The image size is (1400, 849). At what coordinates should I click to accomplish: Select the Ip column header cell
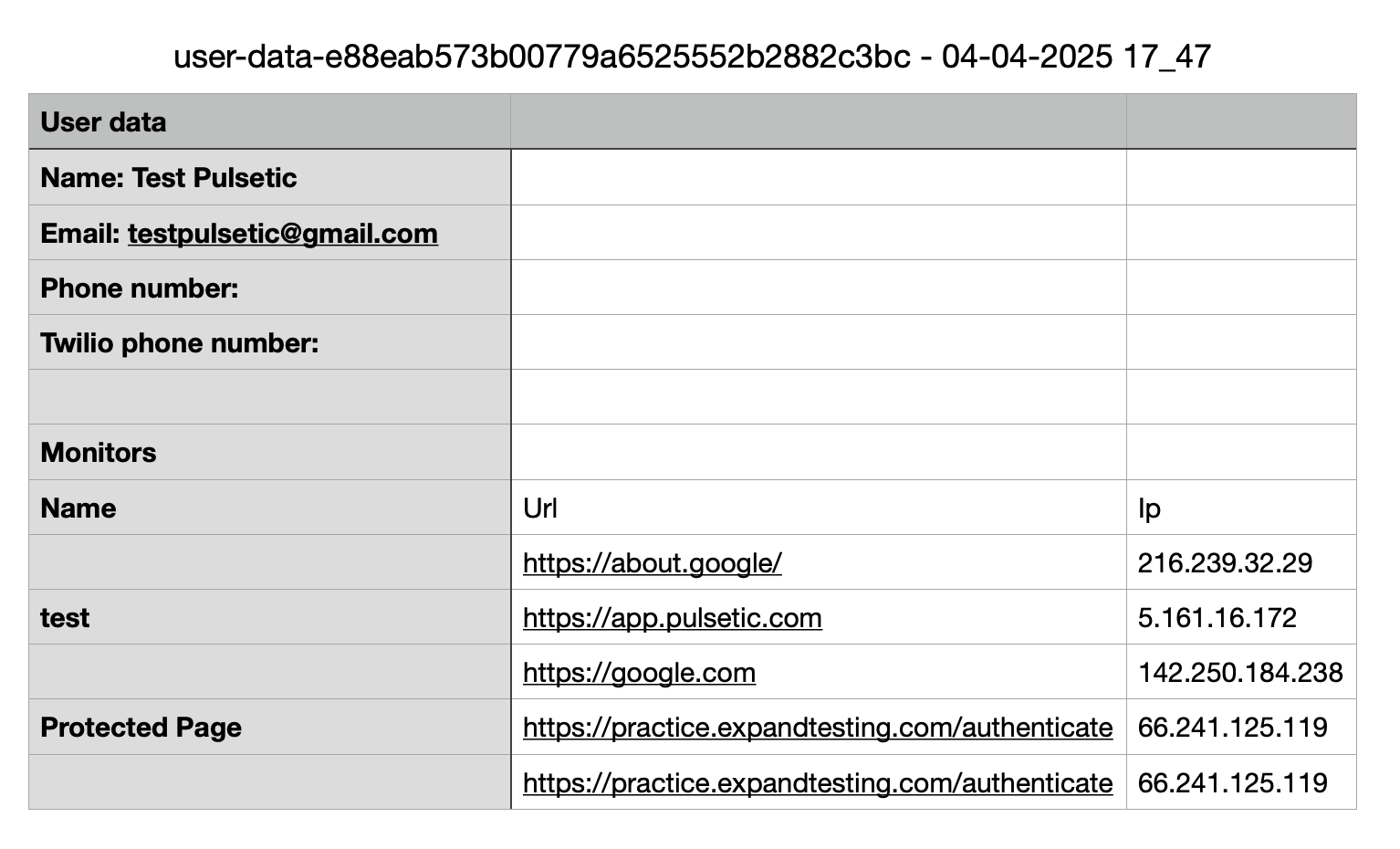1241,508
